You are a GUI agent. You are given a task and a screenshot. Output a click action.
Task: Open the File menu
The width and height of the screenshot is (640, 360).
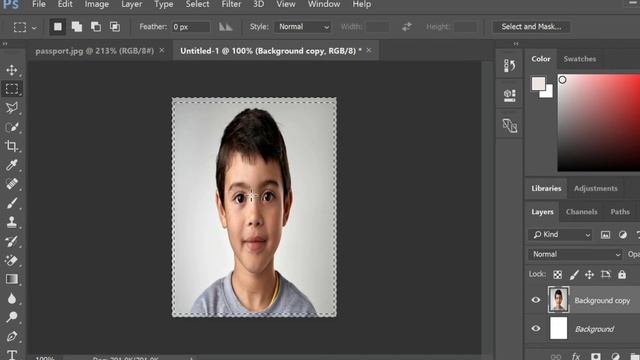pos(39,4)
